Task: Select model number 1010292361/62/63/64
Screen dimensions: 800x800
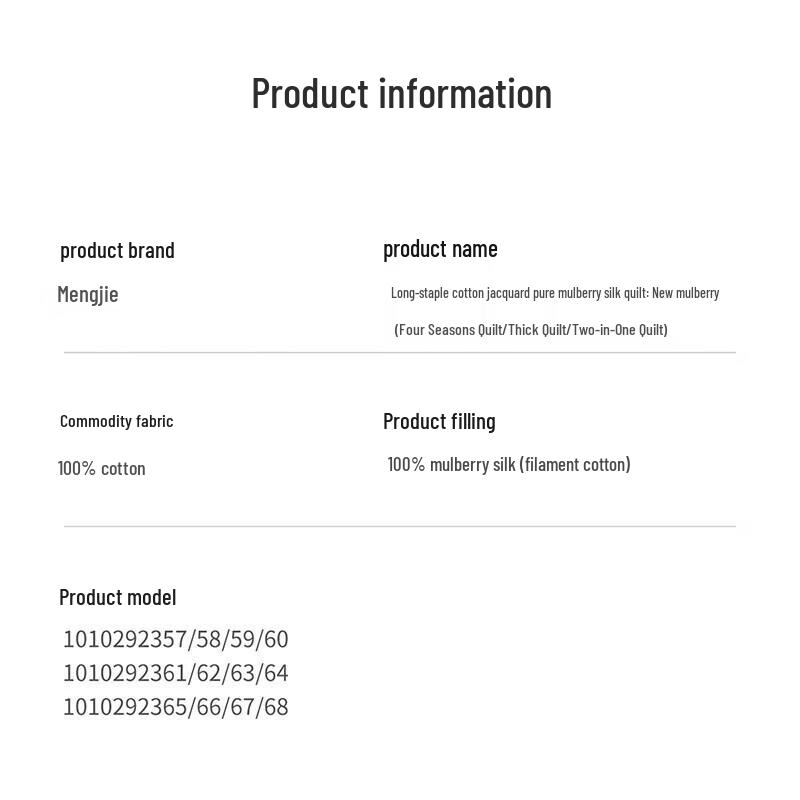Action: [x=175, y=673]
